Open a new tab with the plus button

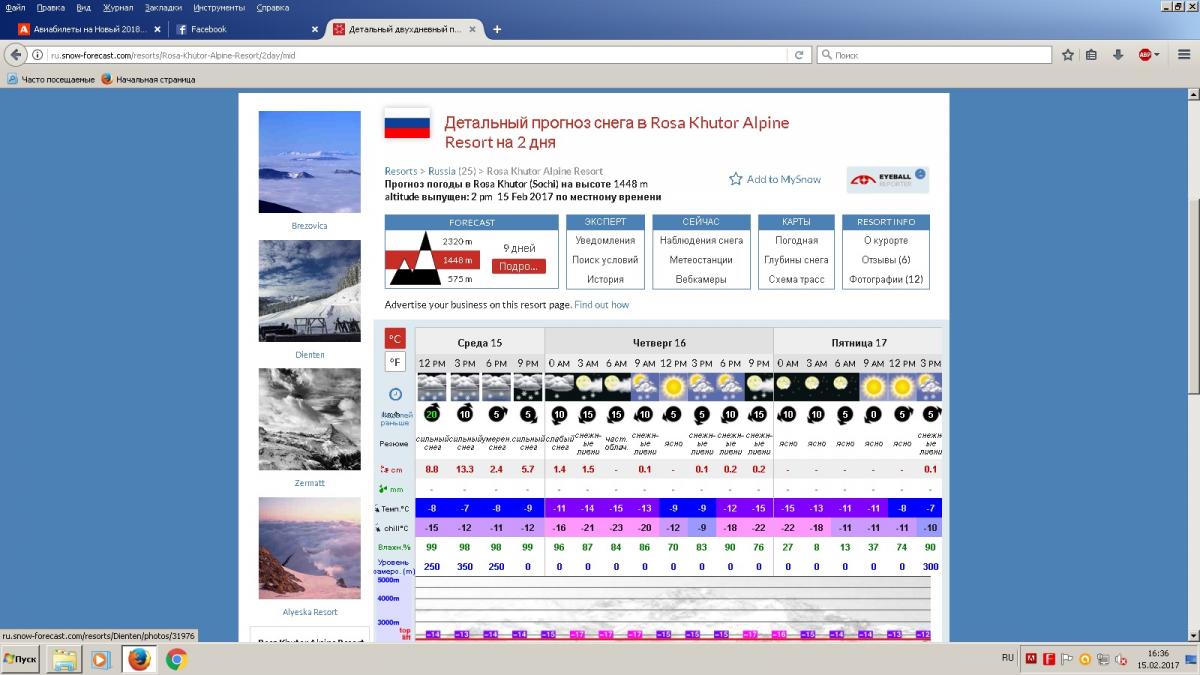click(x=497, y=29)
